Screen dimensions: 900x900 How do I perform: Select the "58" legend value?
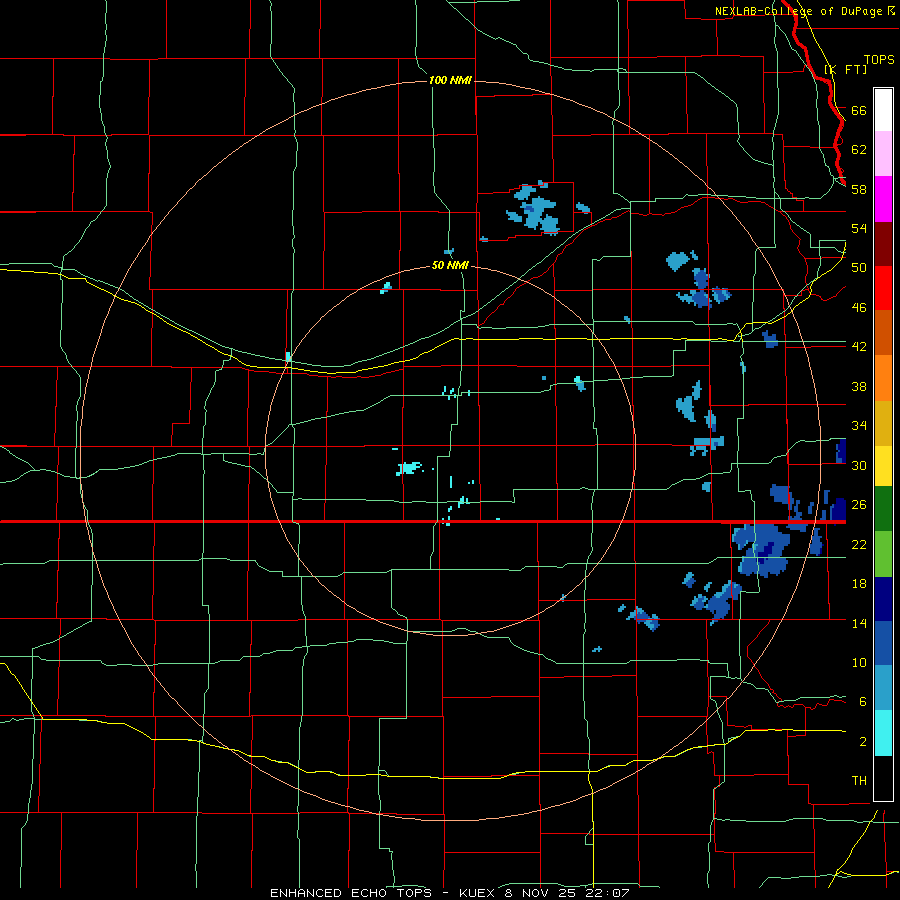(859, 189)
